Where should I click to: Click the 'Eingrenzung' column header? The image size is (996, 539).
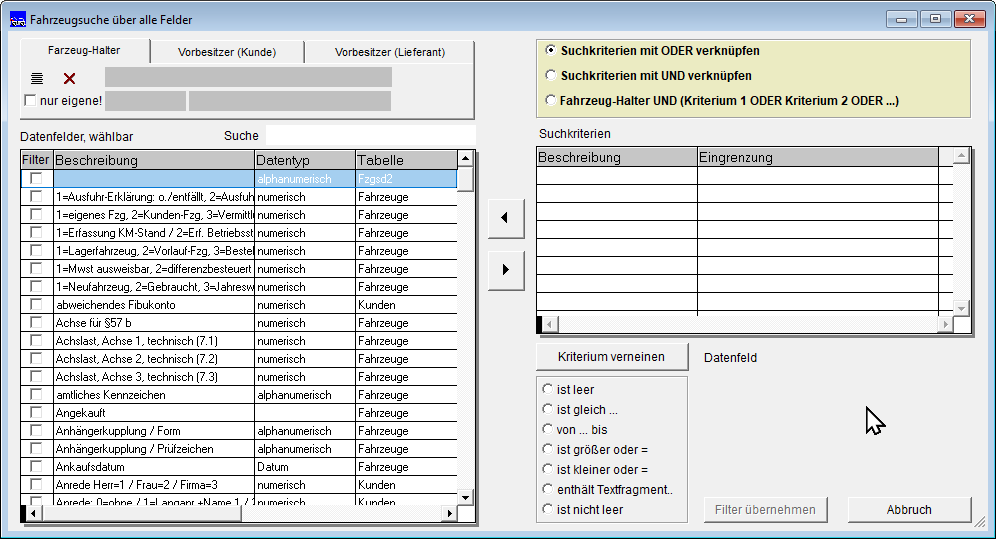818,157
